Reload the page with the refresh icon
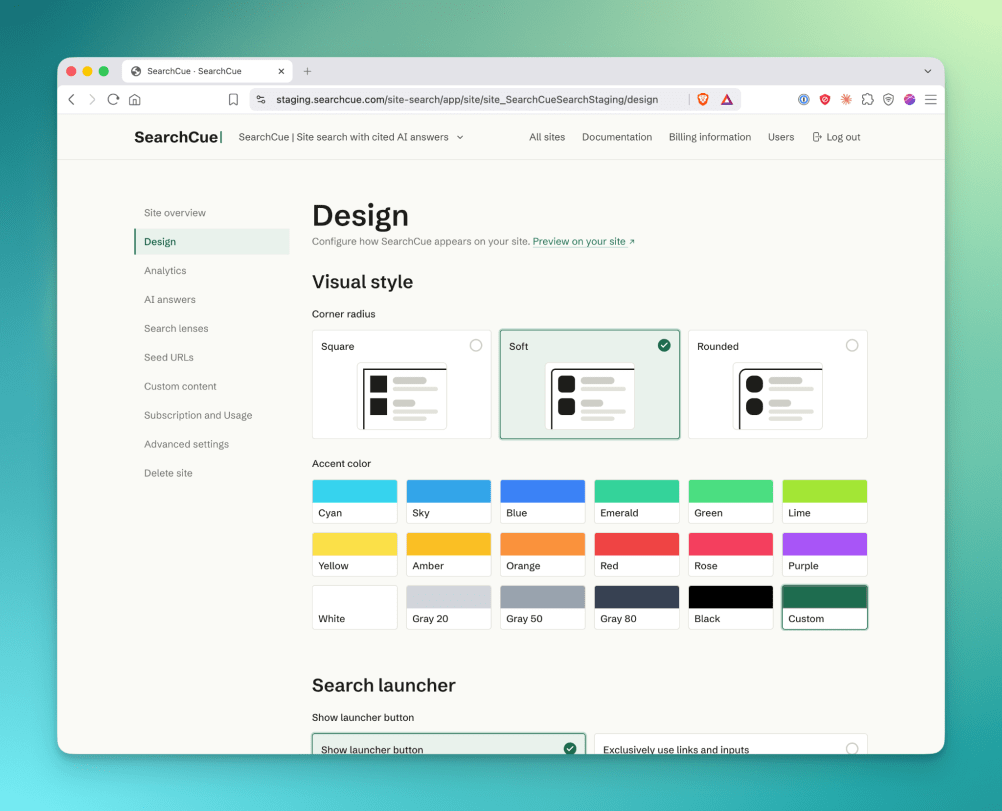 (113, 100)
